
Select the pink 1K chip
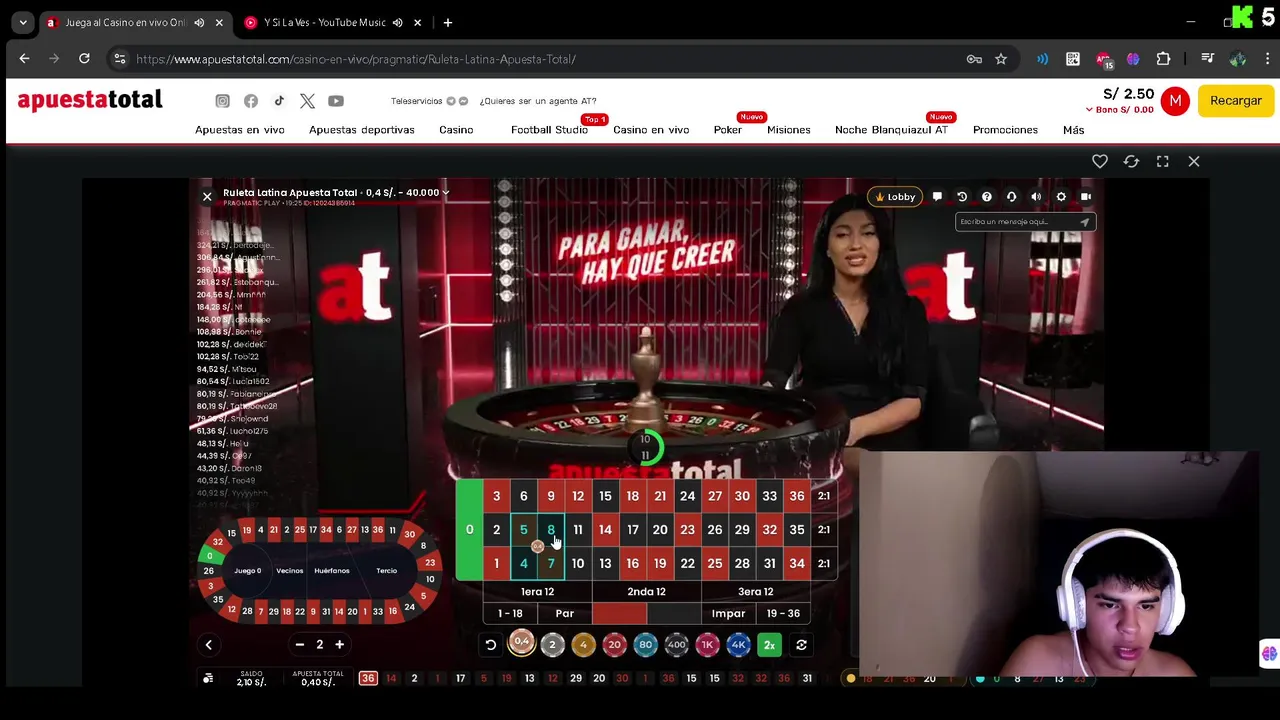tap(707, 645)
